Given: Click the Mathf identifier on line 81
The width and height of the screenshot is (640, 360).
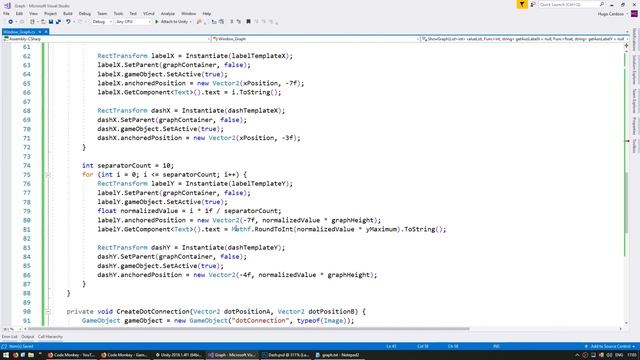Looking at the screenshot, I should (241, 229).
